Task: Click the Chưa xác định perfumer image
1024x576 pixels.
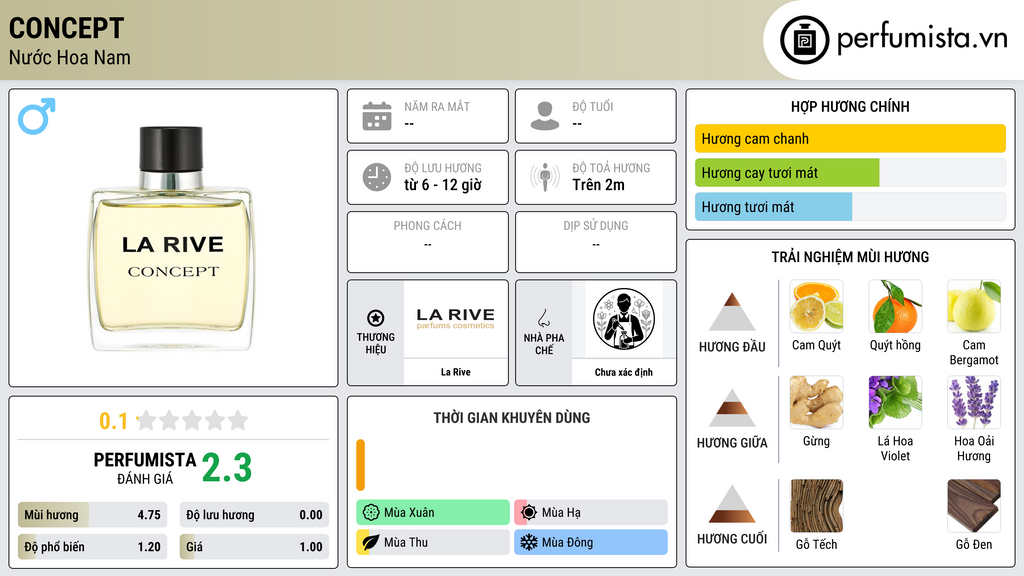Action: pos(624,319)
